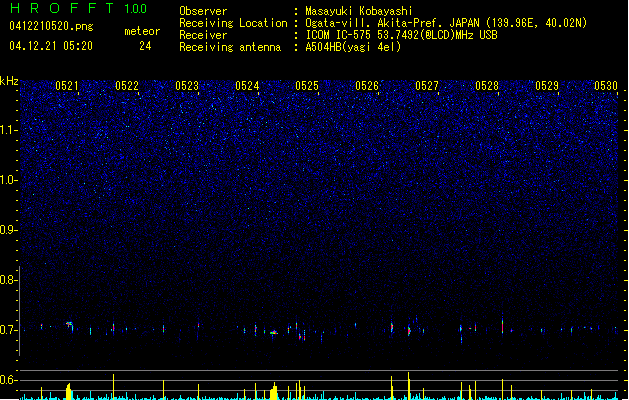This screenshot has height=400, width=629.
Task: Click the antenna value A504HB(yagi 4el)
Action: 353,47
